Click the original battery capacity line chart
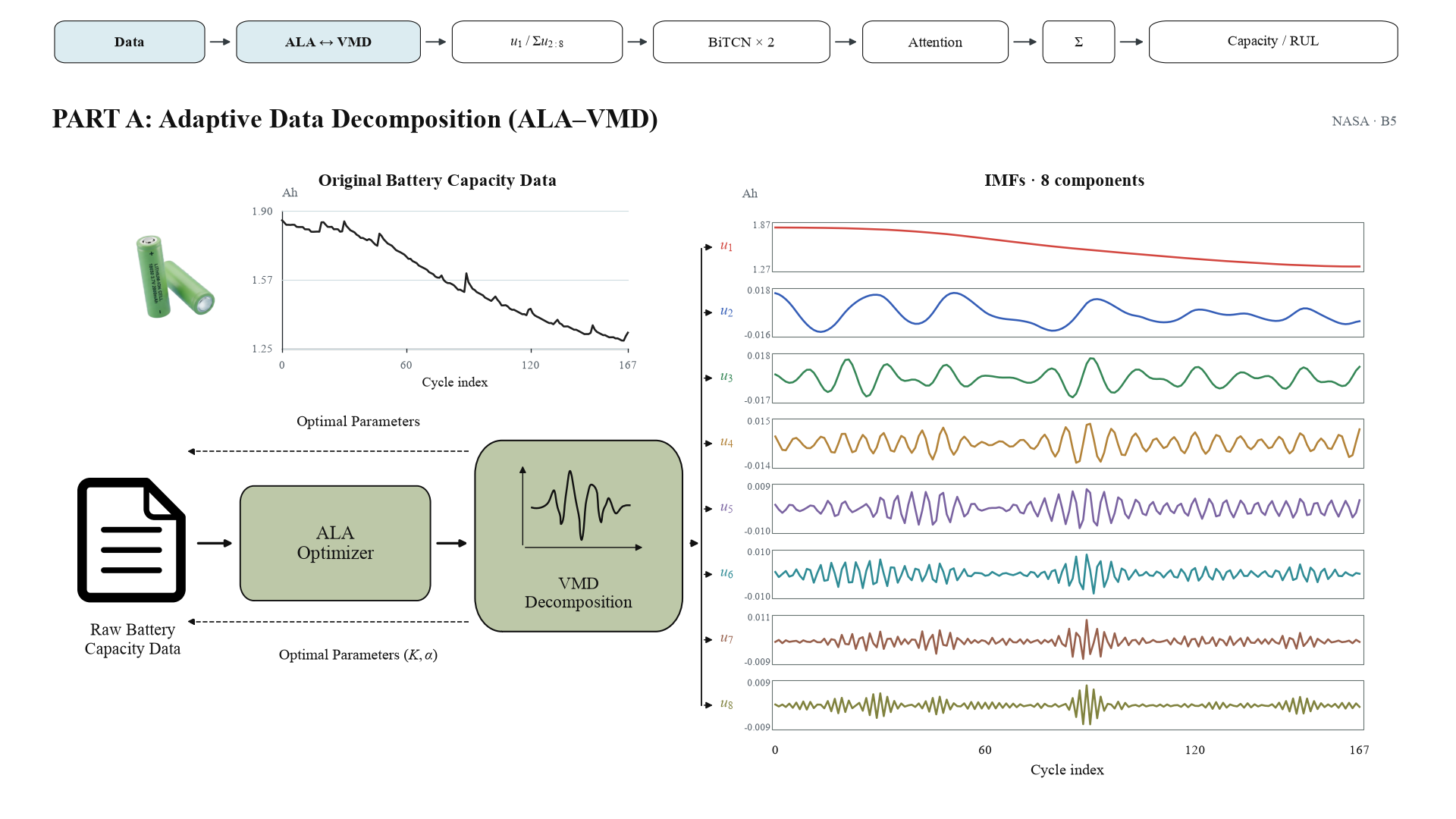The image size is (1456, 819). pos(455,280)
